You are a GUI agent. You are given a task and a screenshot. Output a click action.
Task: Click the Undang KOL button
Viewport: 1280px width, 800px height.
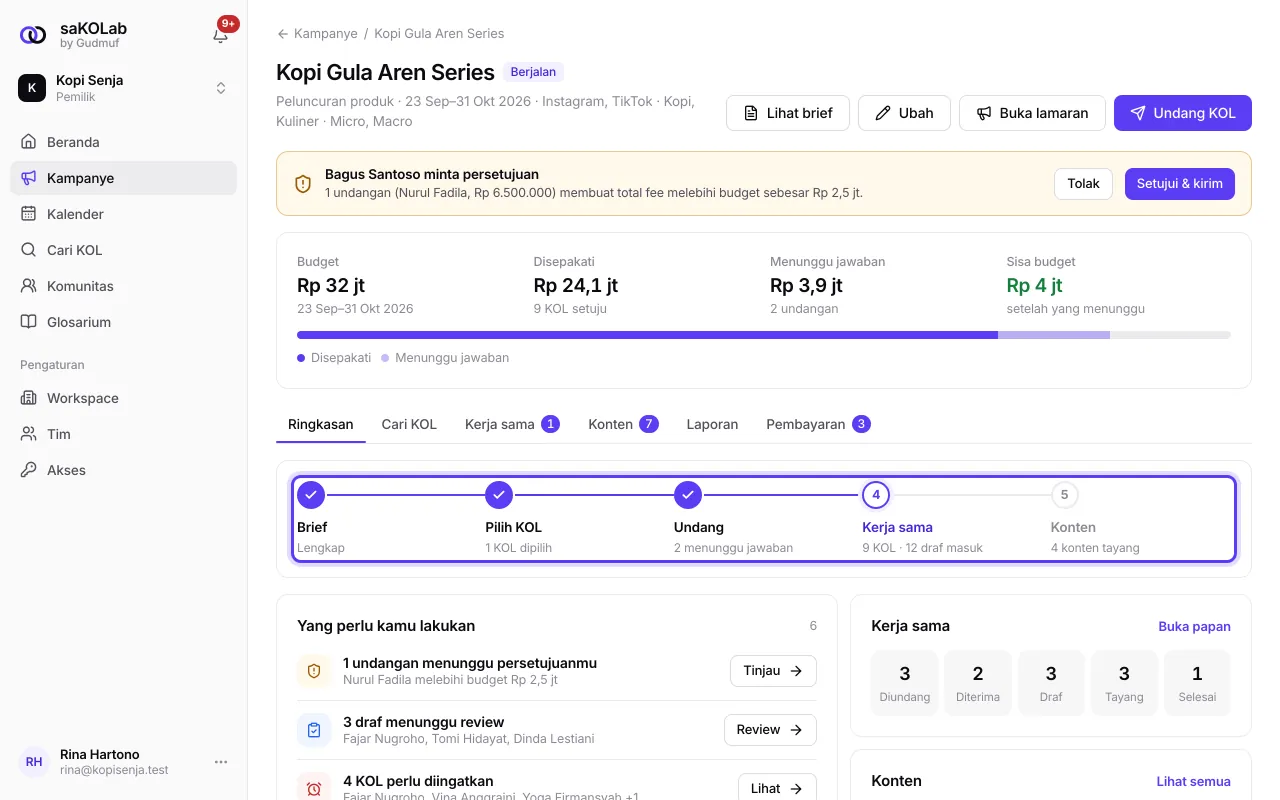coord(1183,113)
